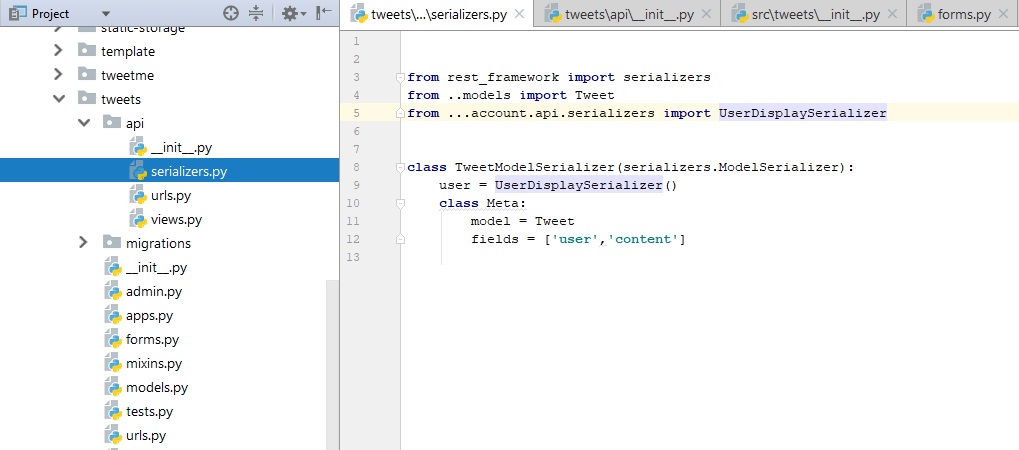Image resolution: width=1019 pixels, height=450 pixels.
Task: Fold the TweetModelSerializer class at line 8
Action: coord(400,167)
